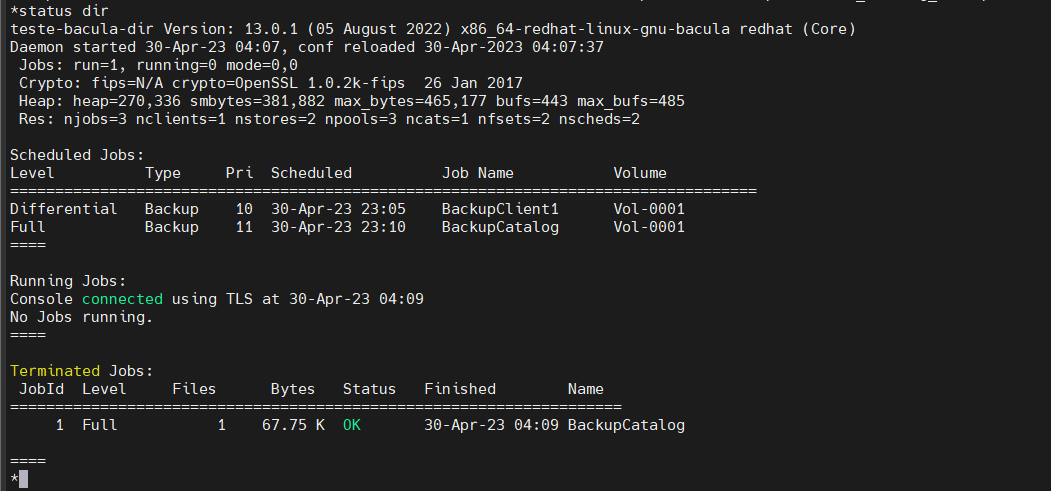The height and width of the screenshot is (491, 1051).
Task: Click the 'Running Jobs:' heading
Action: (x=68, y=281)
